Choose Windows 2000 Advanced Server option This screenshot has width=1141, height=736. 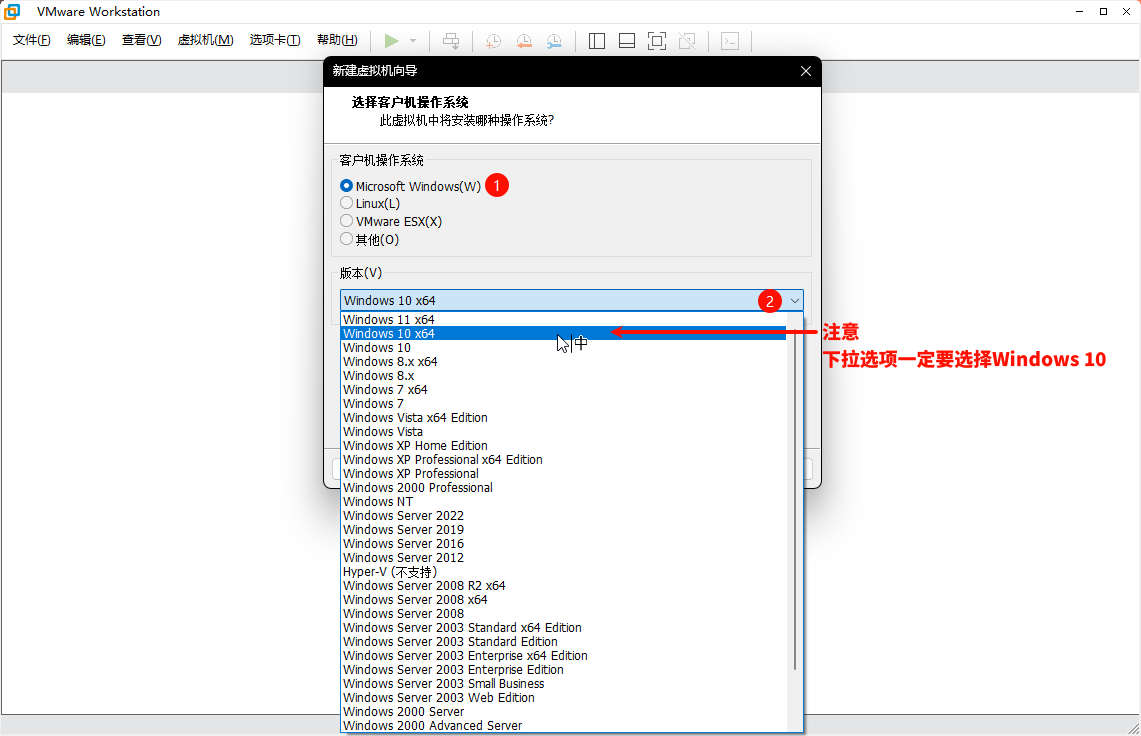pos(563,726)
